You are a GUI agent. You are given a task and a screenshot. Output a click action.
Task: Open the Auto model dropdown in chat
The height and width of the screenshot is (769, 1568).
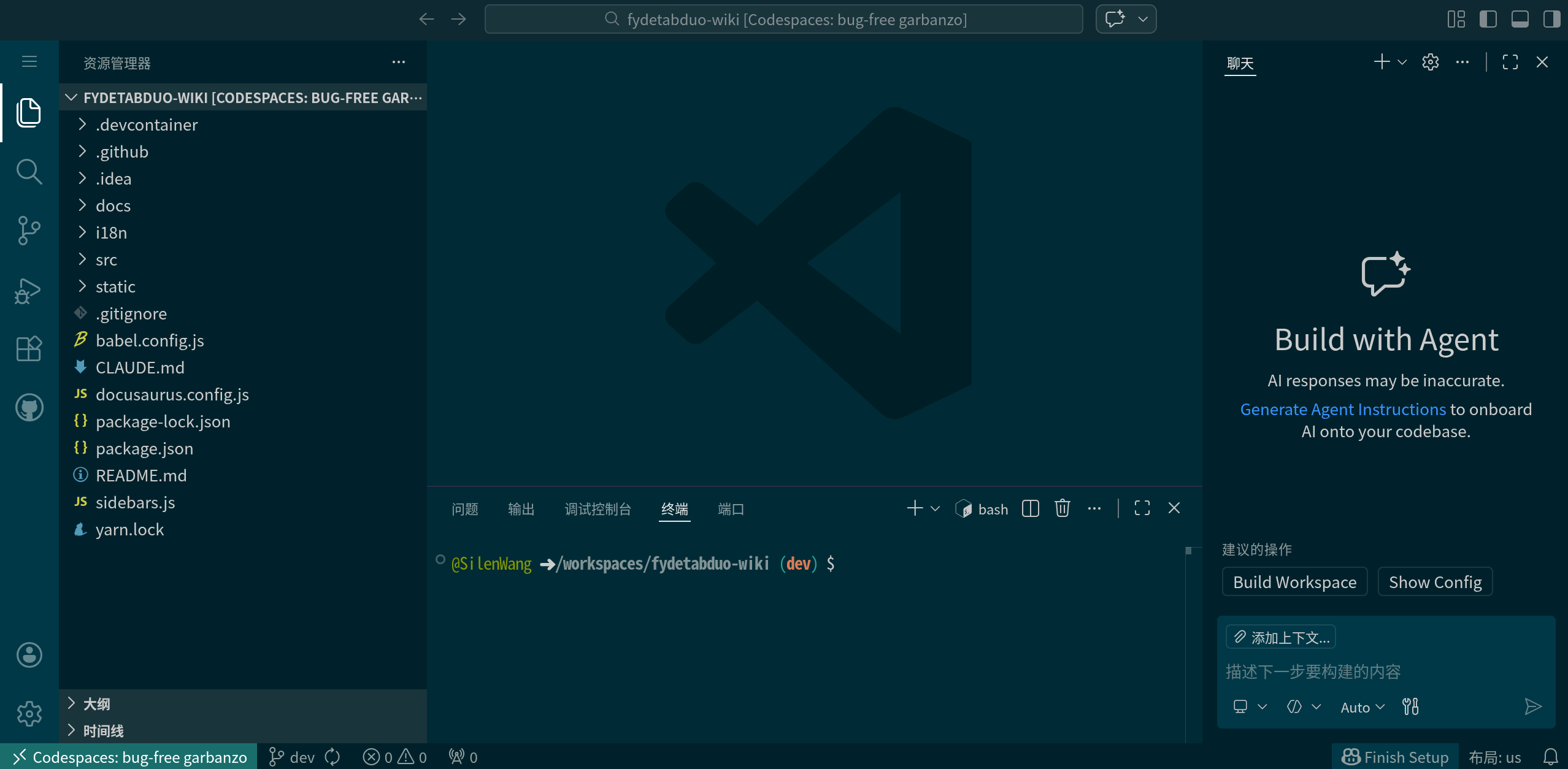tap(1361, 706)
